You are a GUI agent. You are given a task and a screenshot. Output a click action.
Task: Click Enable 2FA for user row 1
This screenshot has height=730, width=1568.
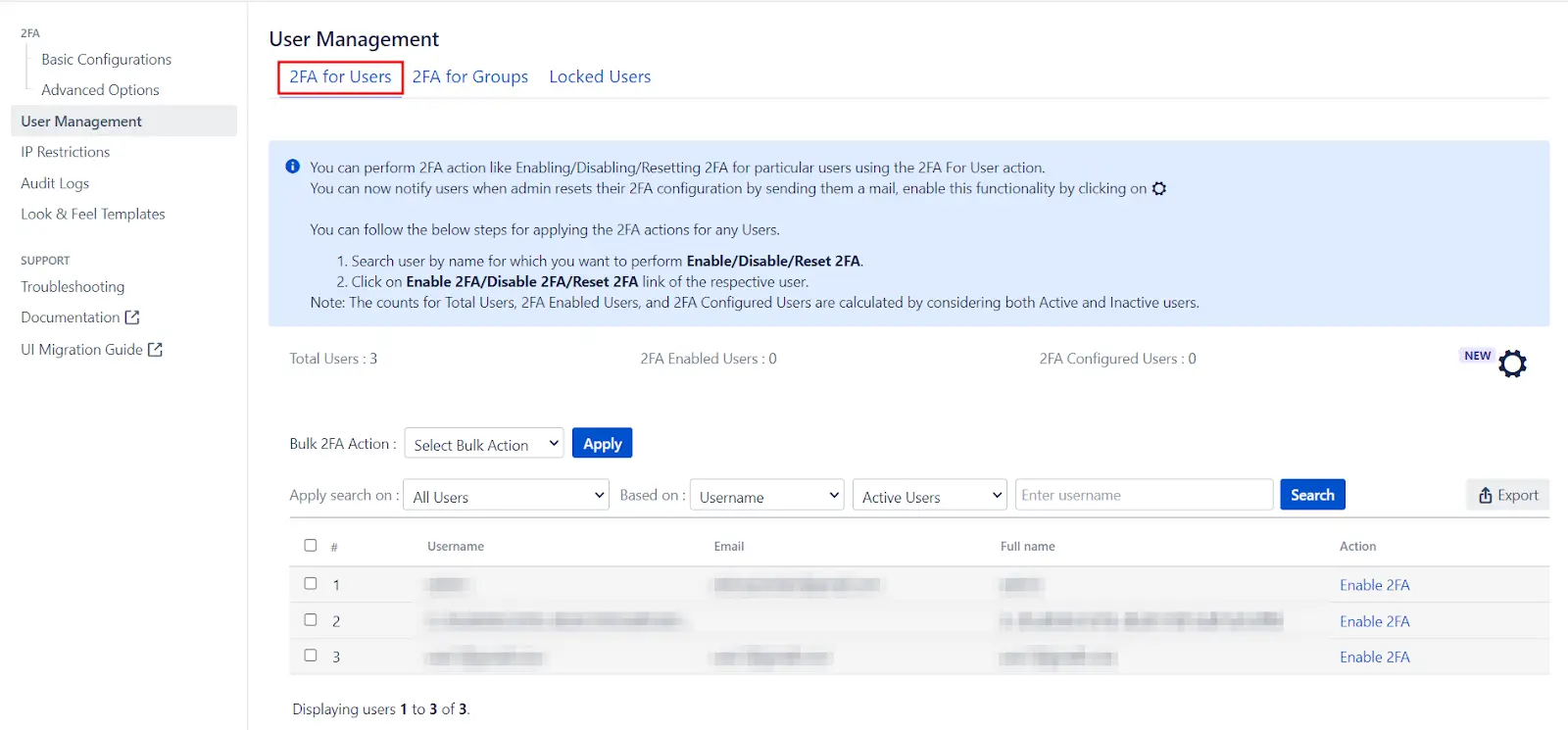pyautogui.click(x=1374, y=585)
